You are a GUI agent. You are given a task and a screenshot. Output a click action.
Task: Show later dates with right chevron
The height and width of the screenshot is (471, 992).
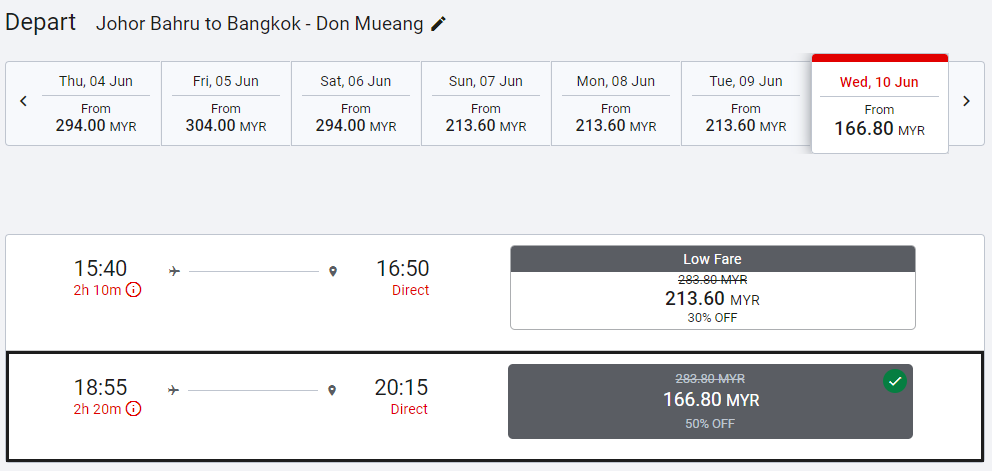pos(966,101)
